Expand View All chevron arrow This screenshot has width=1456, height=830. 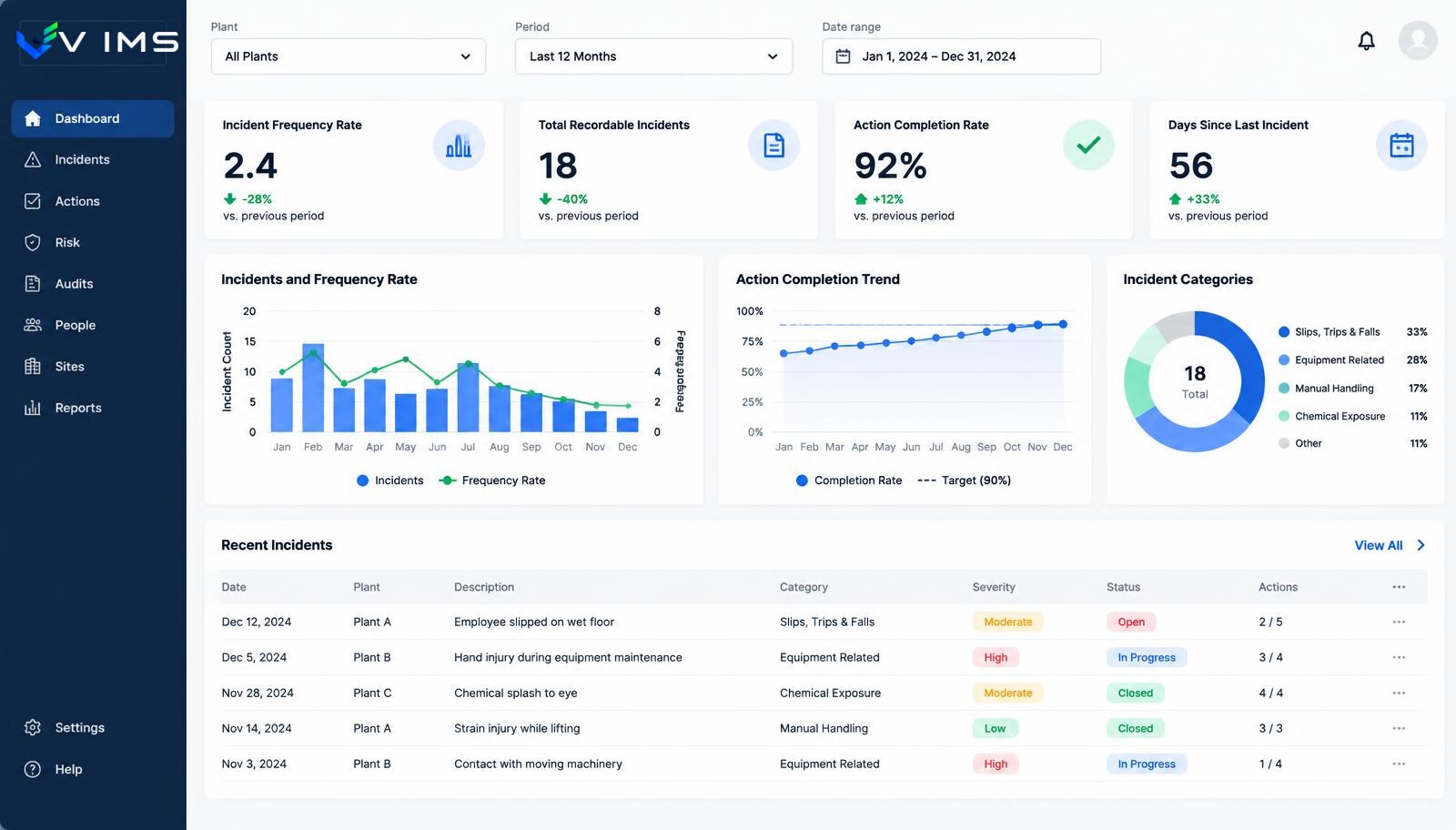[x=1421, y=545]
